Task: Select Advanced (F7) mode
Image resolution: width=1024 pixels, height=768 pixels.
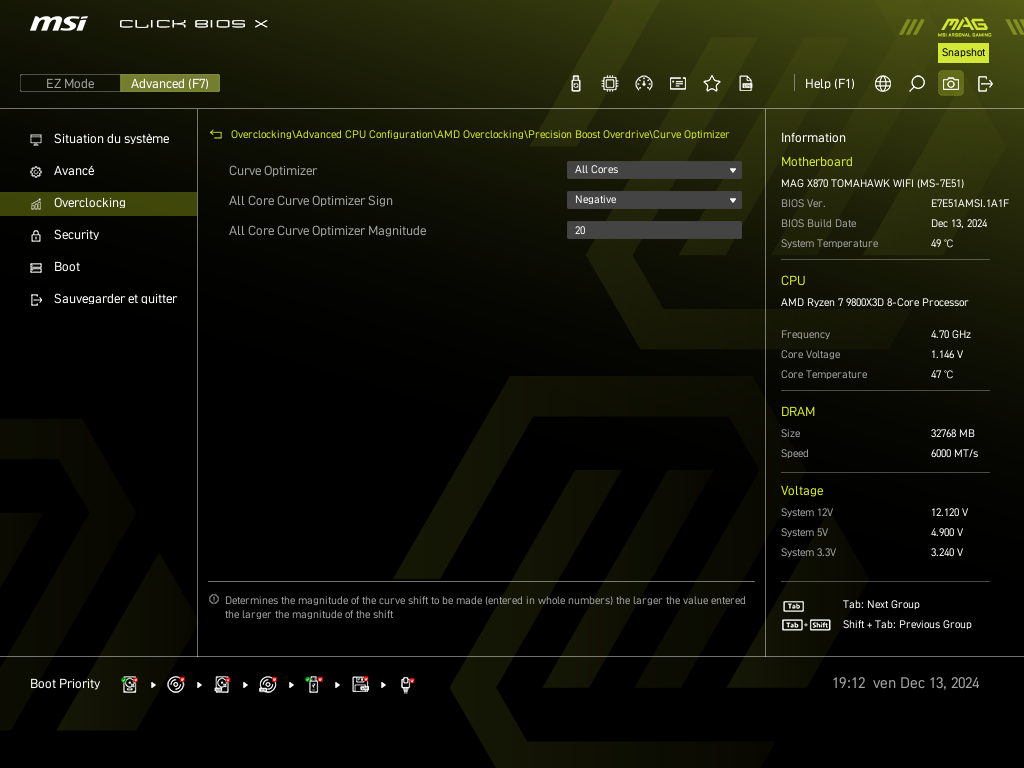Action: 170,84
